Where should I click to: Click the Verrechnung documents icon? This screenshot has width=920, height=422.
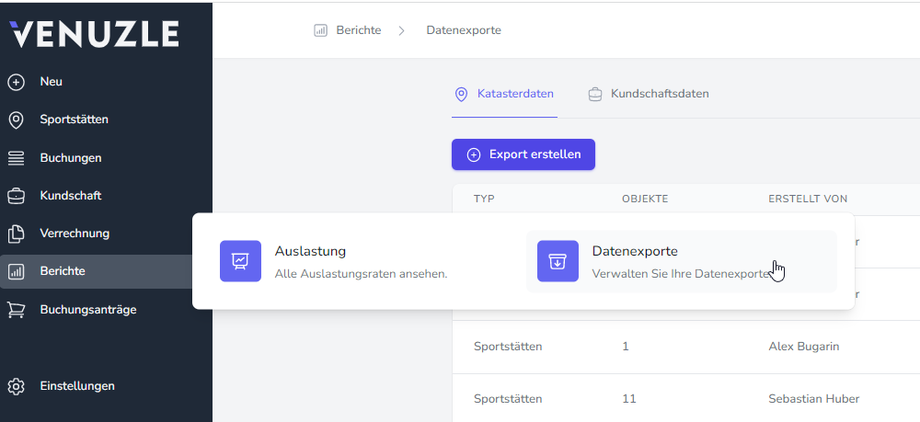tap(16, 234)
